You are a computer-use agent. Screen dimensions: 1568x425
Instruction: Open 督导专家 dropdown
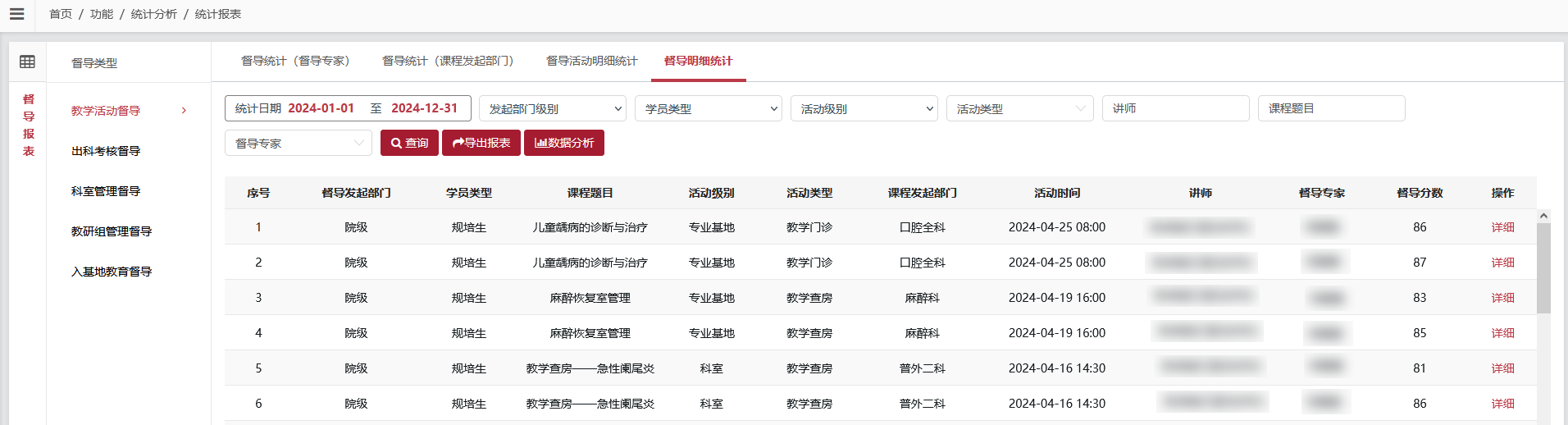click(299, 143)
